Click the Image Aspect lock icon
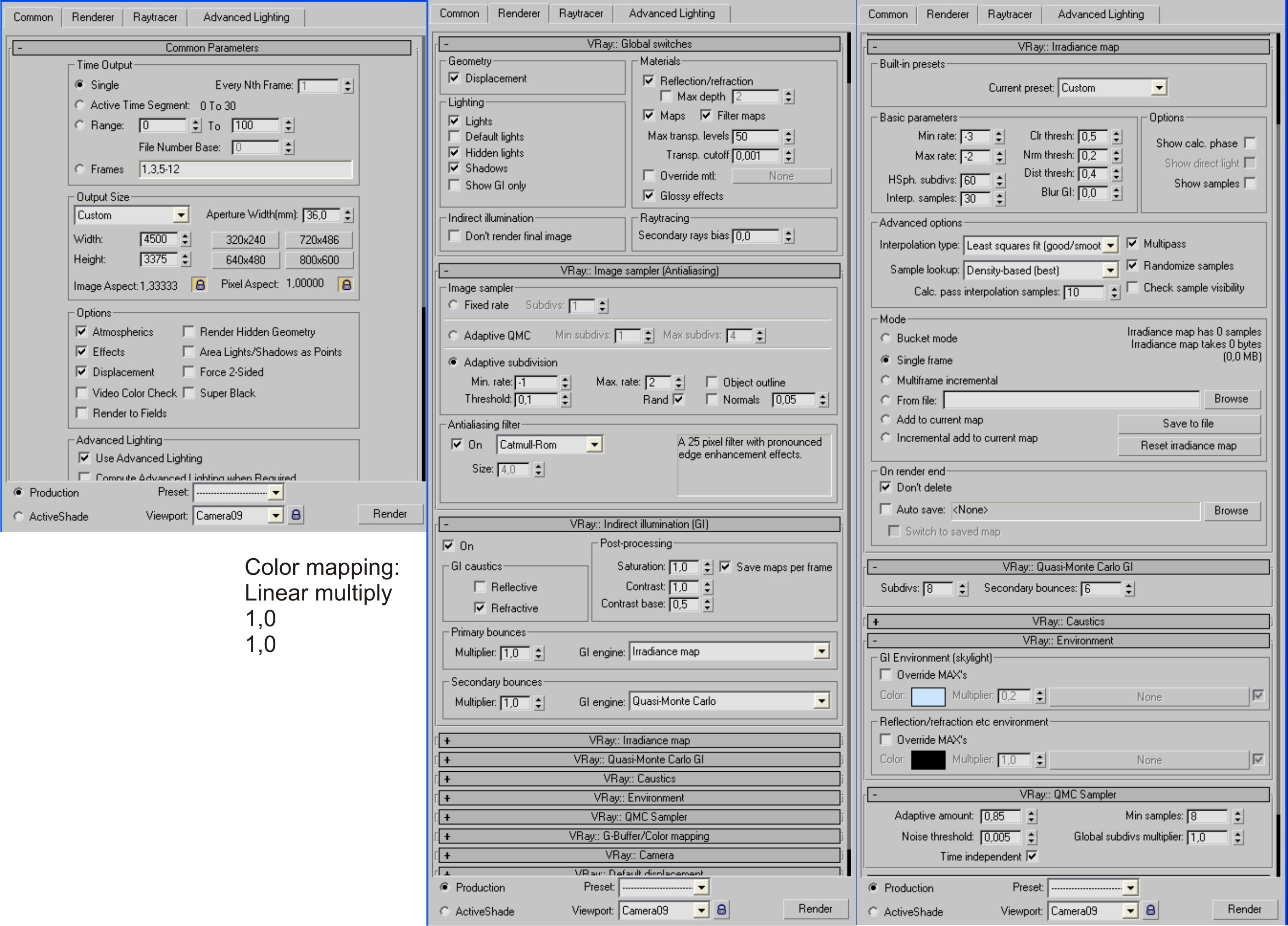The width and height of the screenshot is (1288, 926). click(x=199, y=285)
